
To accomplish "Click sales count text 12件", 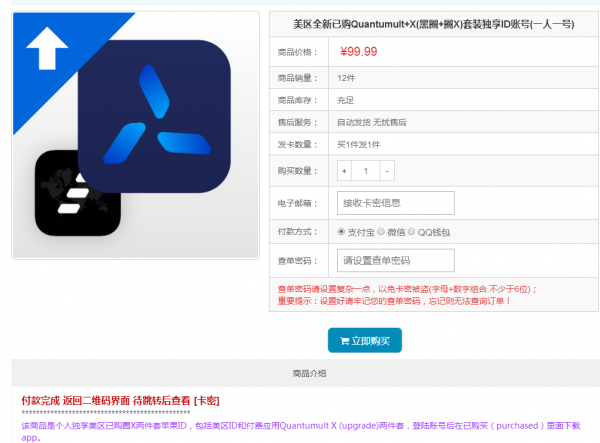I will (346, 78).
